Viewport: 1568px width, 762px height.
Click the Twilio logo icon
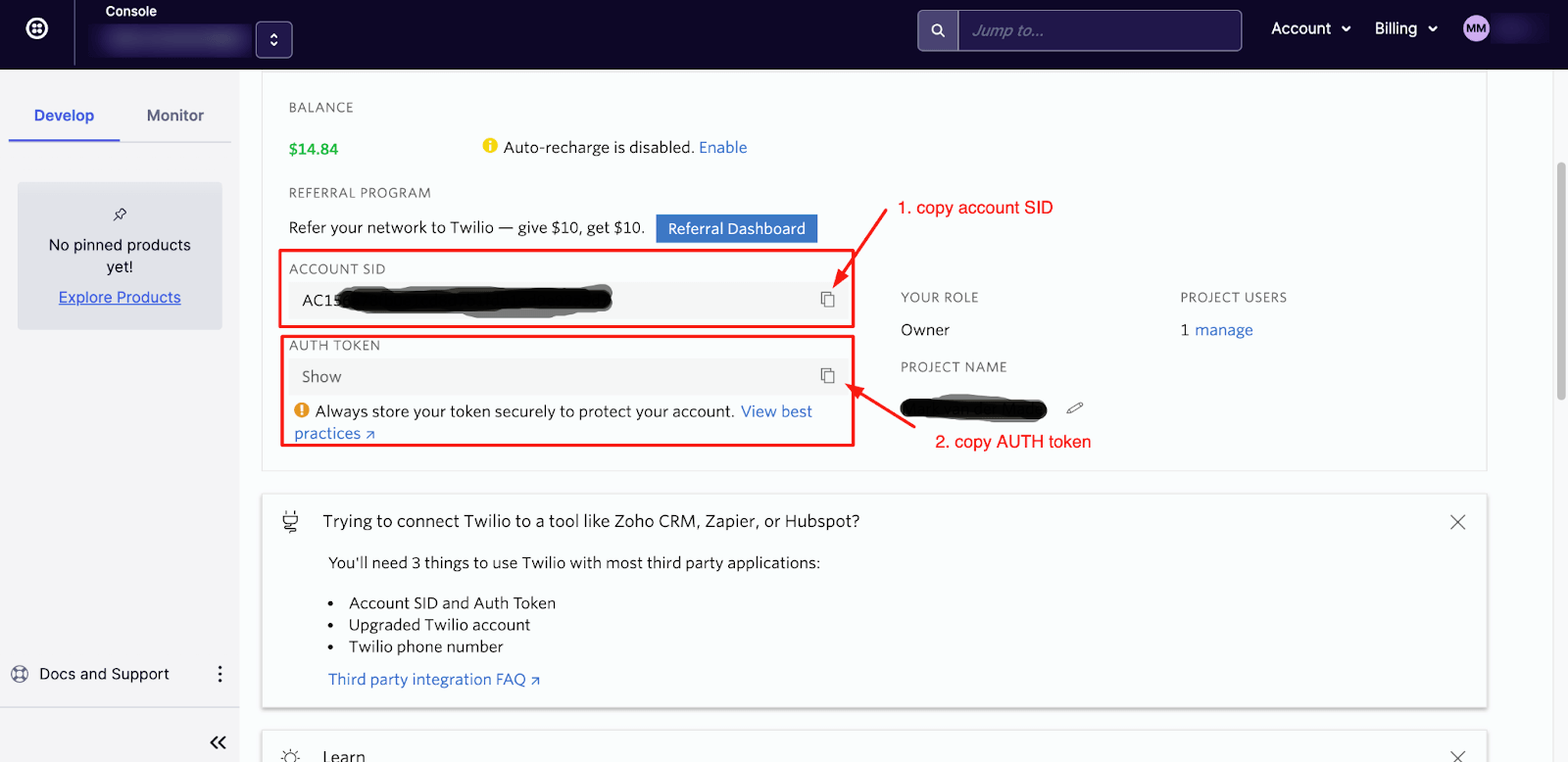coord(37,28)
